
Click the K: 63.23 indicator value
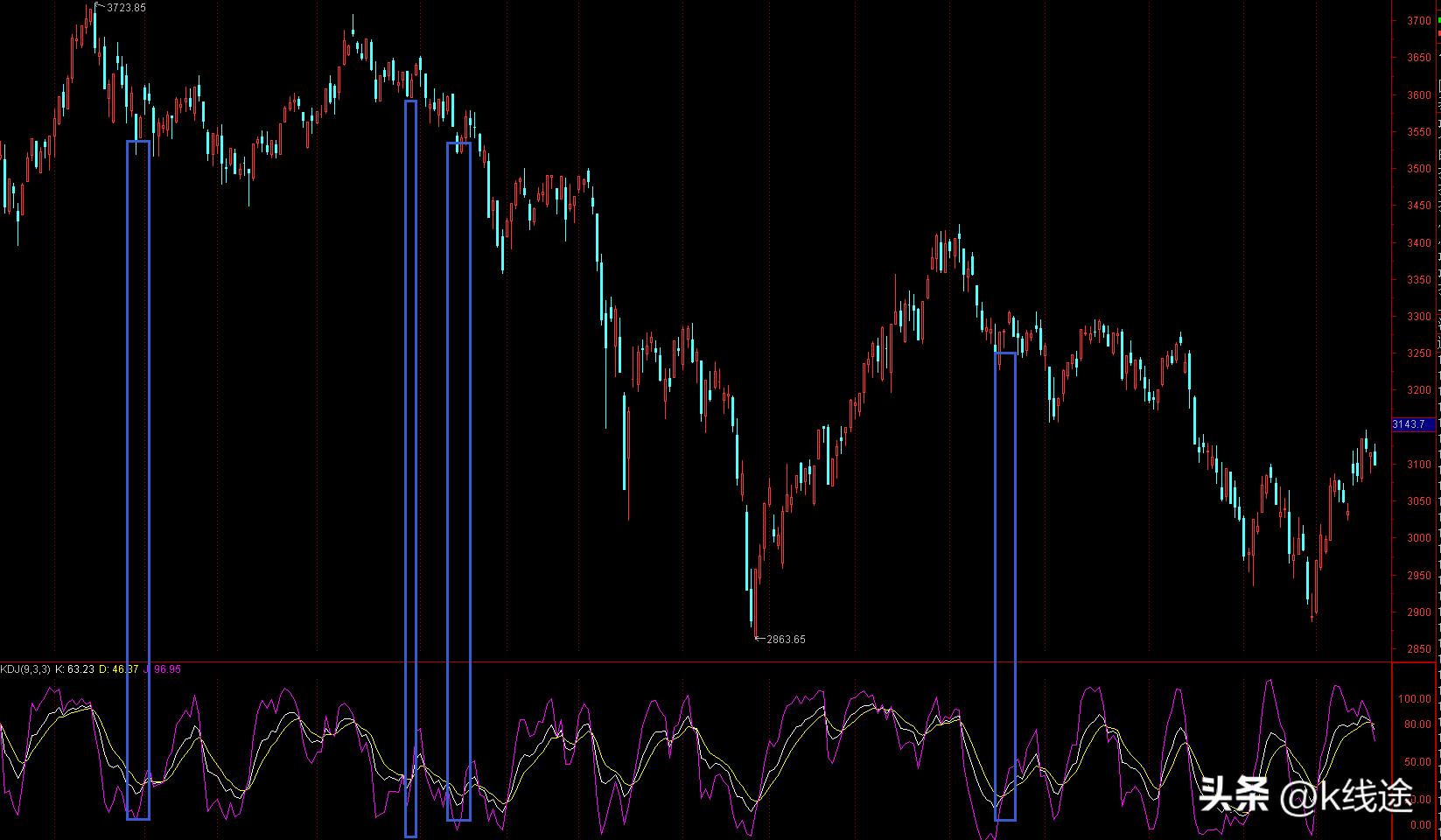[74, 669]
